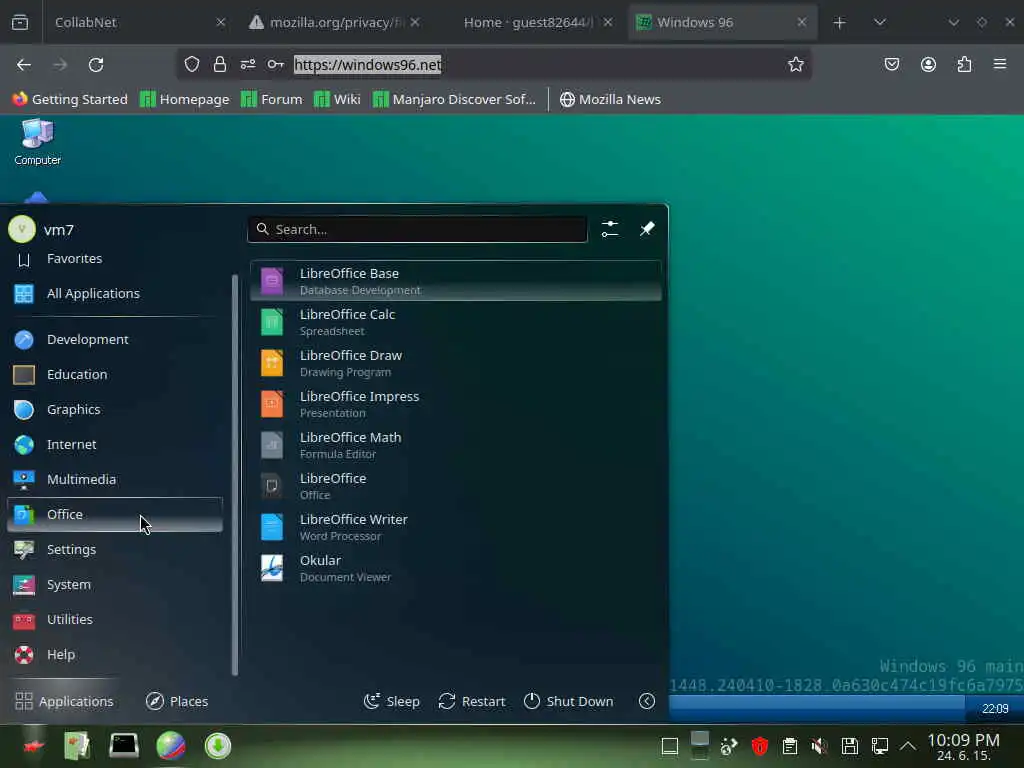Select the Office category

click(x=115, y=515)
